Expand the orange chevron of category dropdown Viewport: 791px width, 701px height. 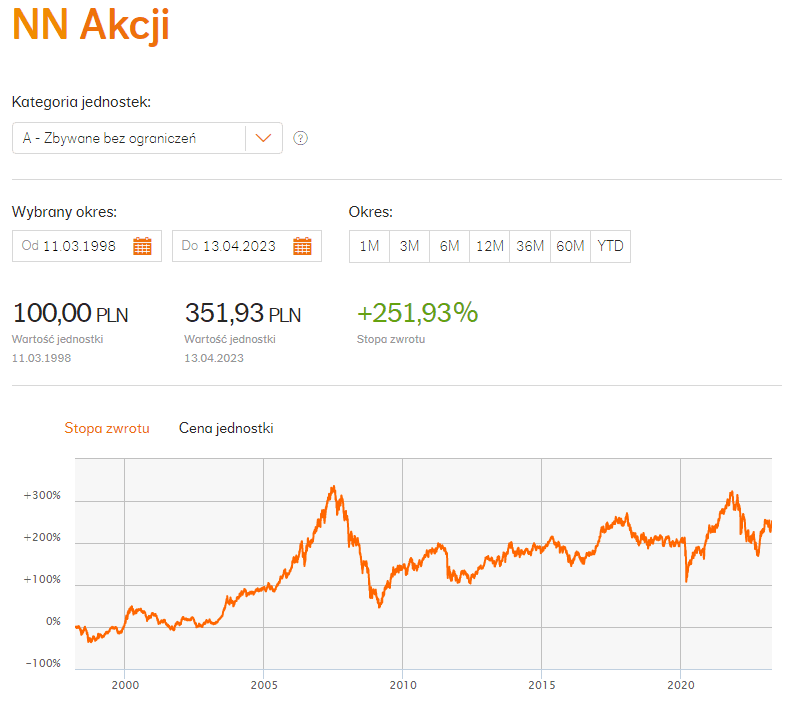(264, 138)
